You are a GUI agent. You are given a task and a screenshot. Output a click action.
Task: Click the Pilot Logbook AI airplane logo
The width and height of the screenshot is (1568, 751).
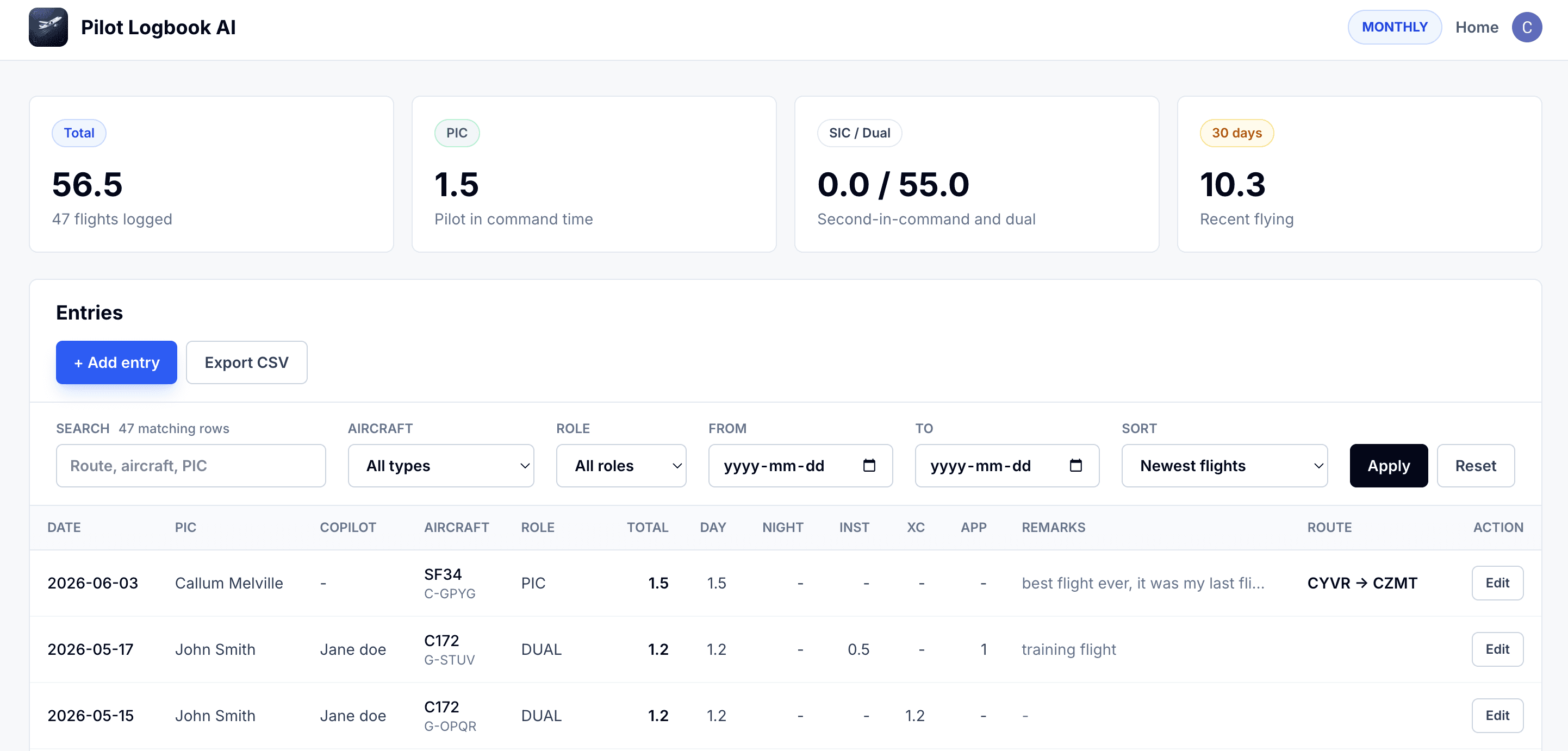(48, 27)
